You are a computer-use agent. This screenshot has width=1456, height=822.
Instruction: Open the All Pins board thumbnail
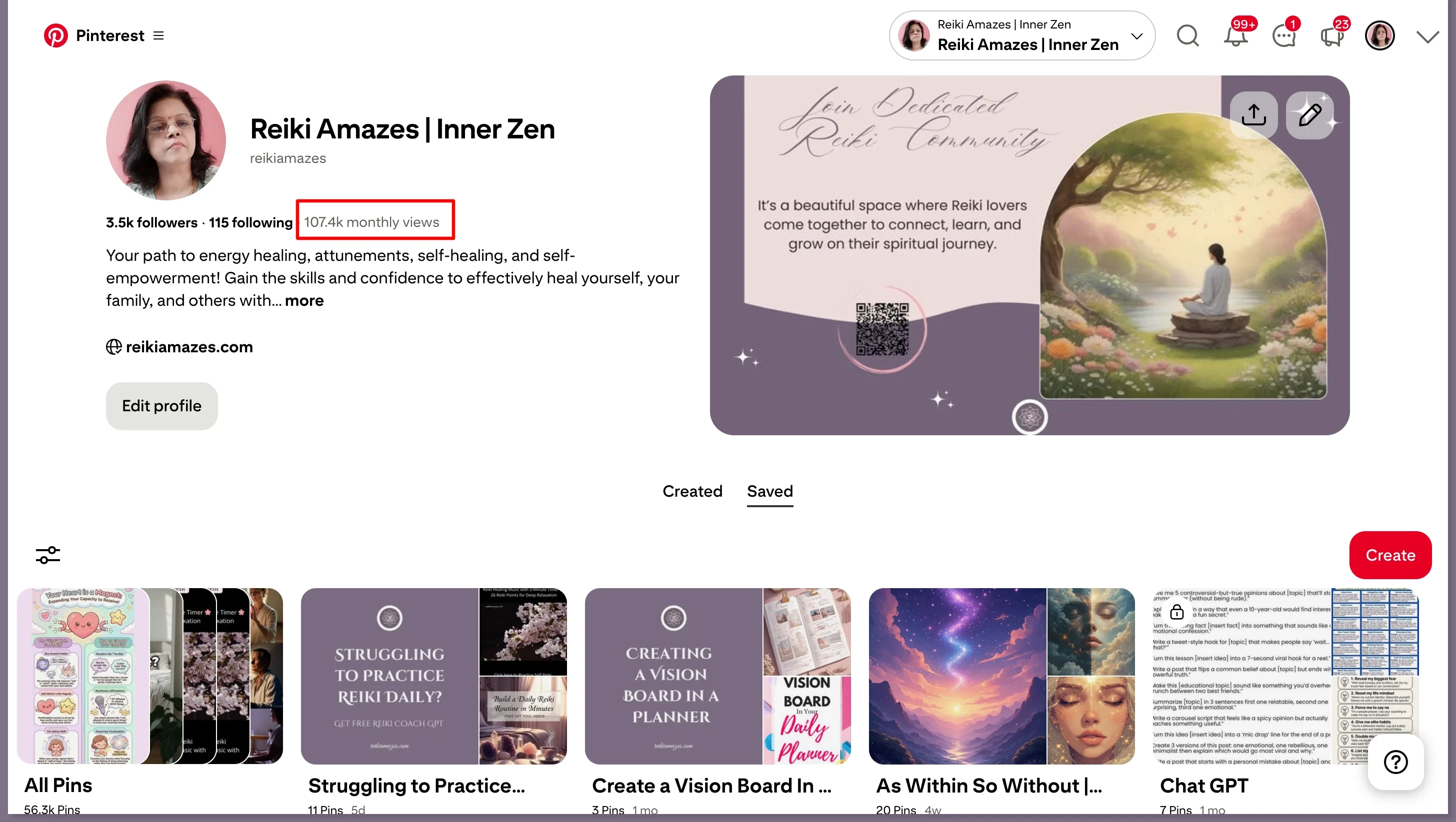pyautogui.click(x=150, y=676)
